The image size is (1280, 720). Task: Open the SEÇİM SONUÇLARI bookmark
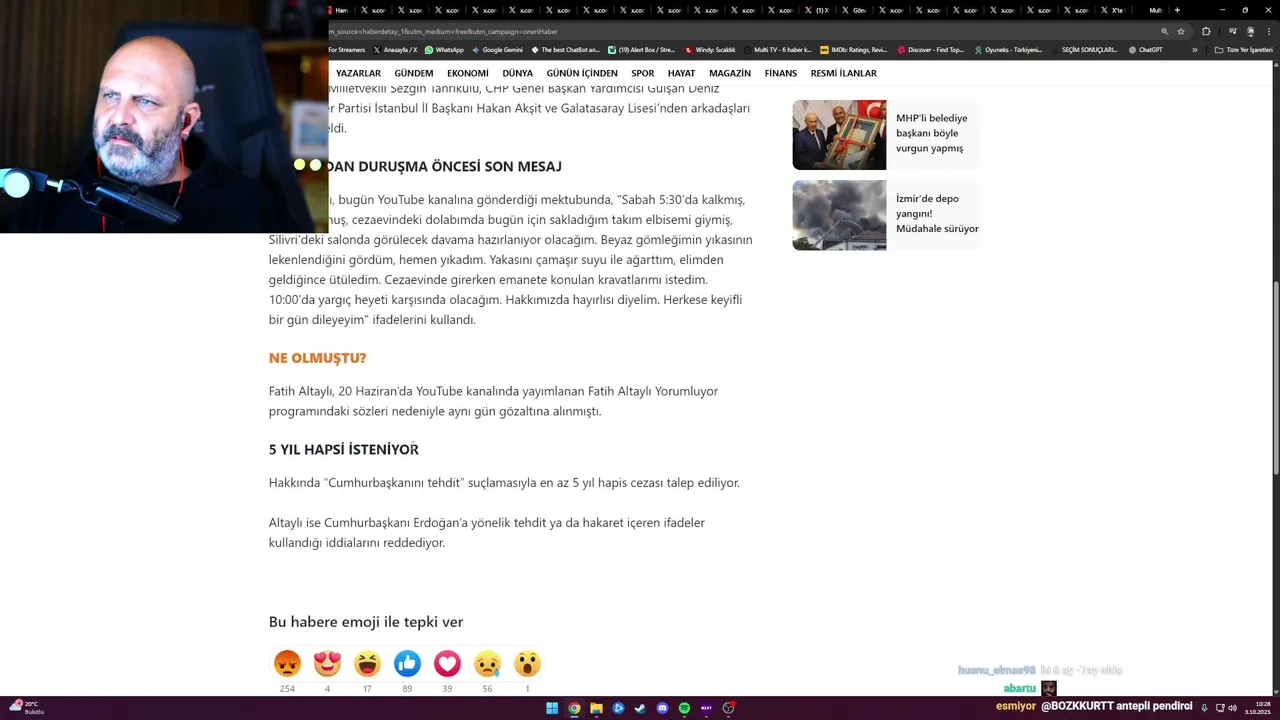click(1084, 50)
